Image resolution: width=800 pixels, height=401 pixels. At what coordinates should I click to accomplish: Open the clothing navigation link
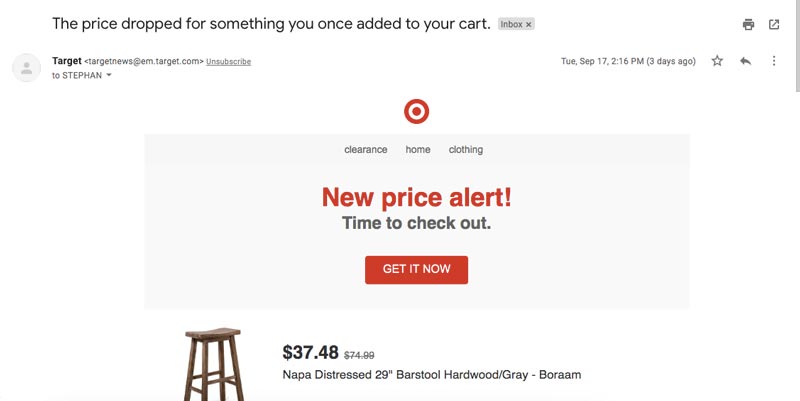coord(466,150)
